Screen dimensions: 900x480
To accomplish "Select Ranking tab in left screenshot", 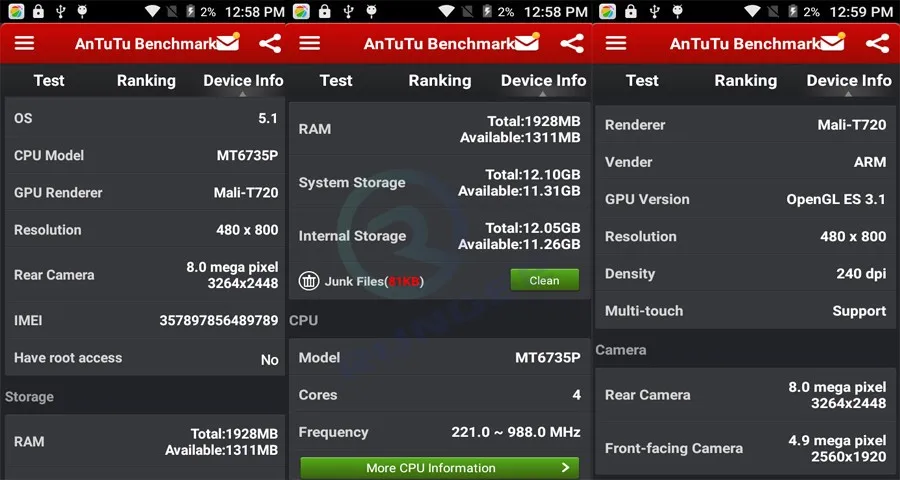I will (x=146, y=80).
